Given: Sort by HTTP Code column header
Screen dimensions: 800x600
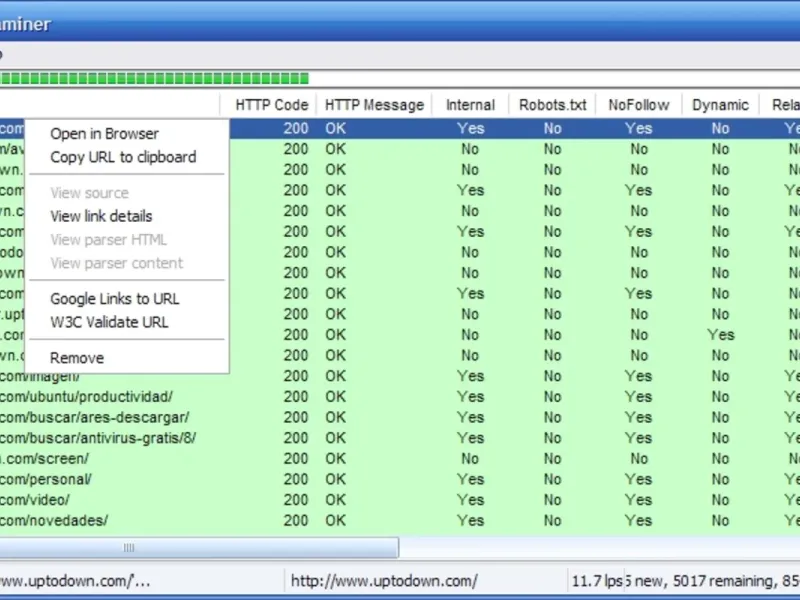Looking at the screenshot, I should coord(269,105).
